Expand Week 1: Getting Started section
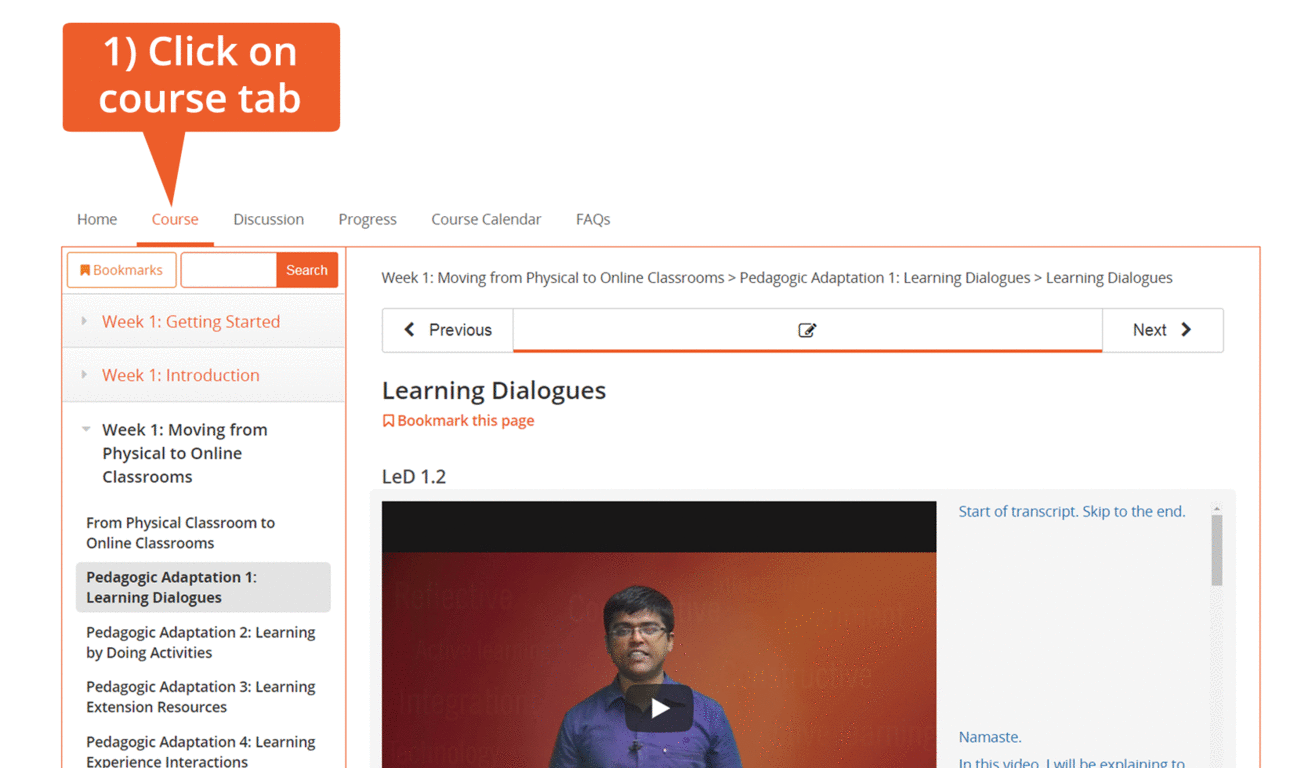This screenshot has width=1301, height=768. pyautogui.click(x=203, y=321)
